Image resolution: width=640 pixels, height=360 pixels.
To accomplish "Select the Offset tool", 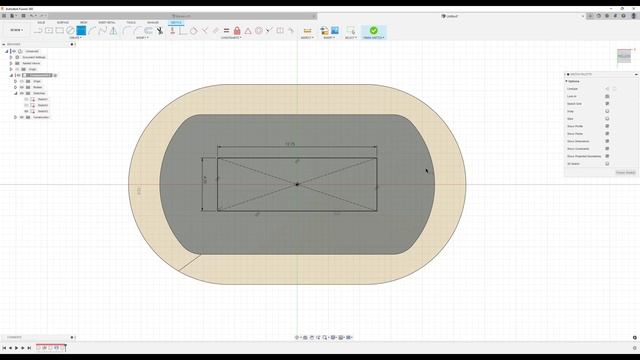I will coord(149,31).
